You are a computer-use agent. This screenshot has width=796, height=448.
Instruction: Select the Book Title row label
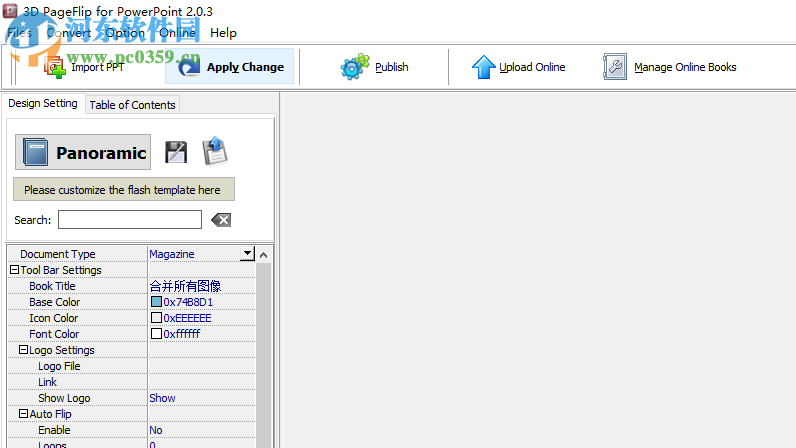click(52, 286)
